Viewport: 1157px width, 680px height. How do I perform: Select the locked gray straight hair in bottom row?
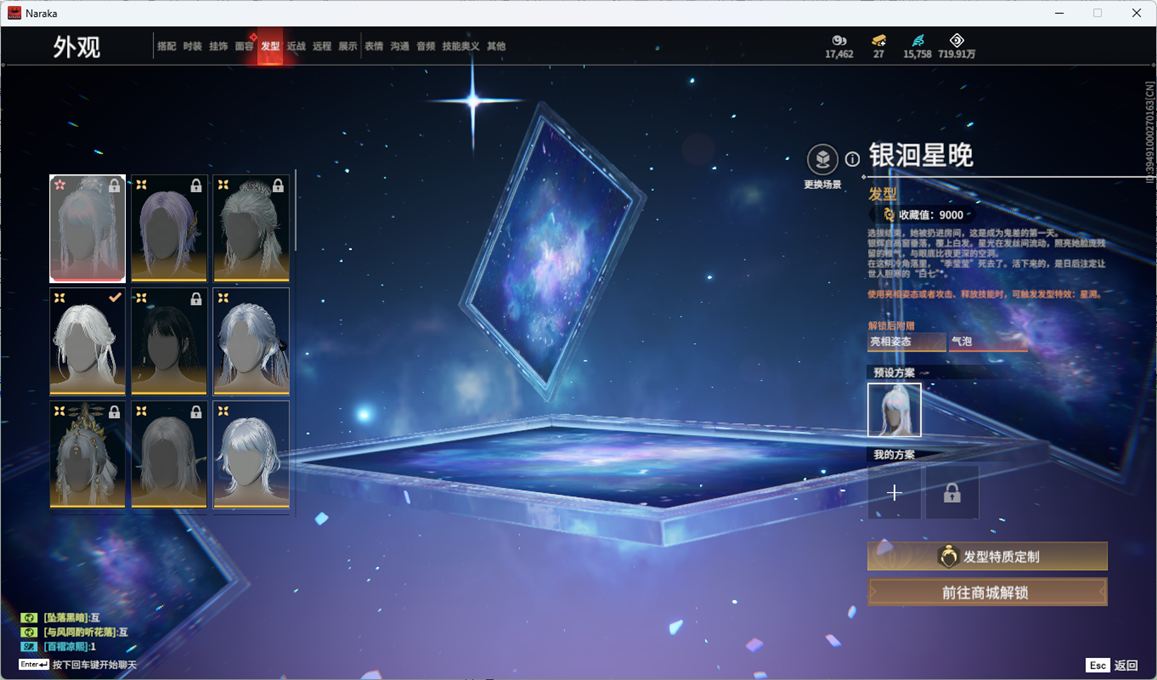pos(169,454)
